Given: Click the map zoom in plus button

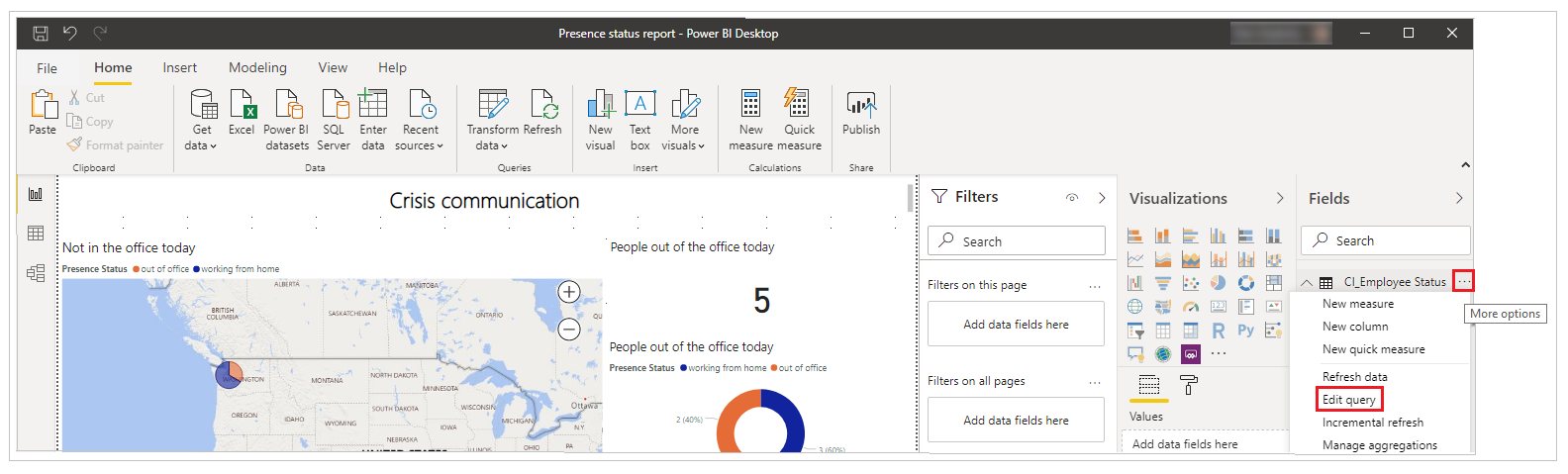Looking at the screenshot, I should click(x=569, y=292).
